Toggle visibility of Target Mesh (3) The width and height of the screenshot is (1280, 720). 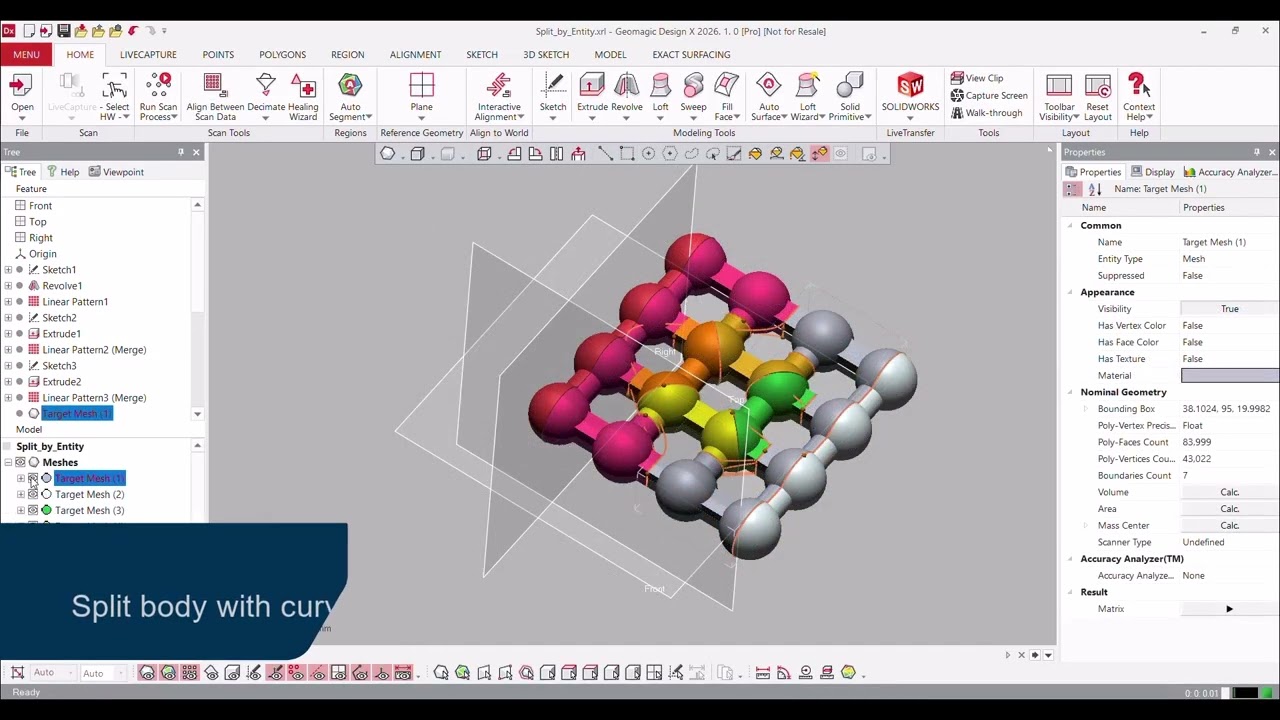pyautogui.click(x=33, y=510)
